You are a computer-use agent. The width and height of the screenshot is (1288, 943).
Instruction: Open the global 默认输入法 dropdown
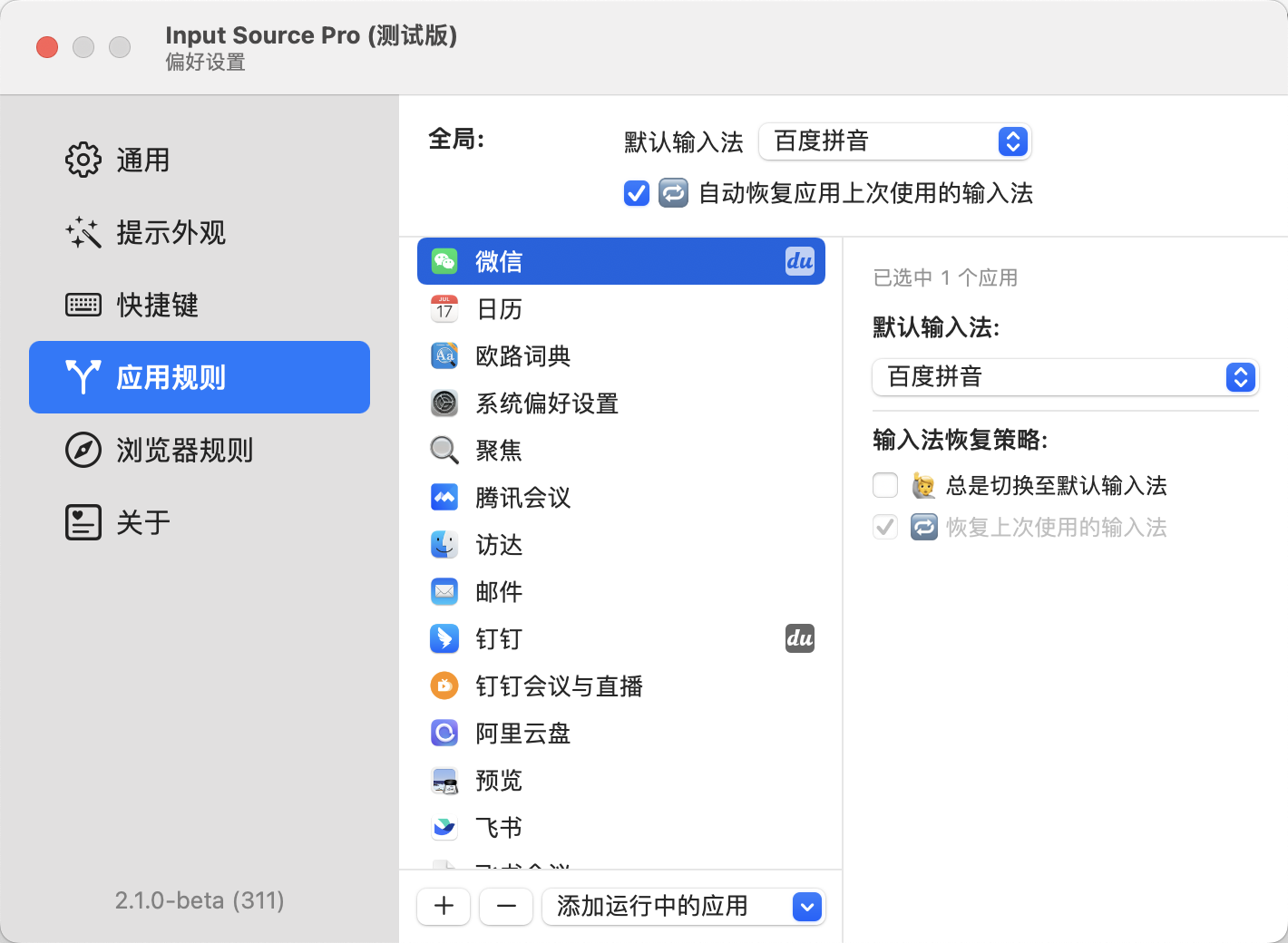point(894,141)
